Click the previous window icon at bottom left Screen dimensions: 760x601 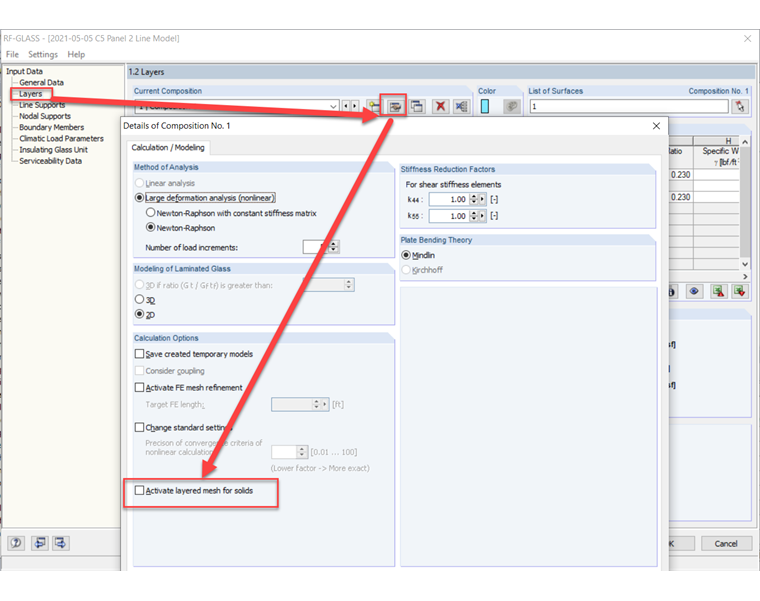(x=40, y=543)
